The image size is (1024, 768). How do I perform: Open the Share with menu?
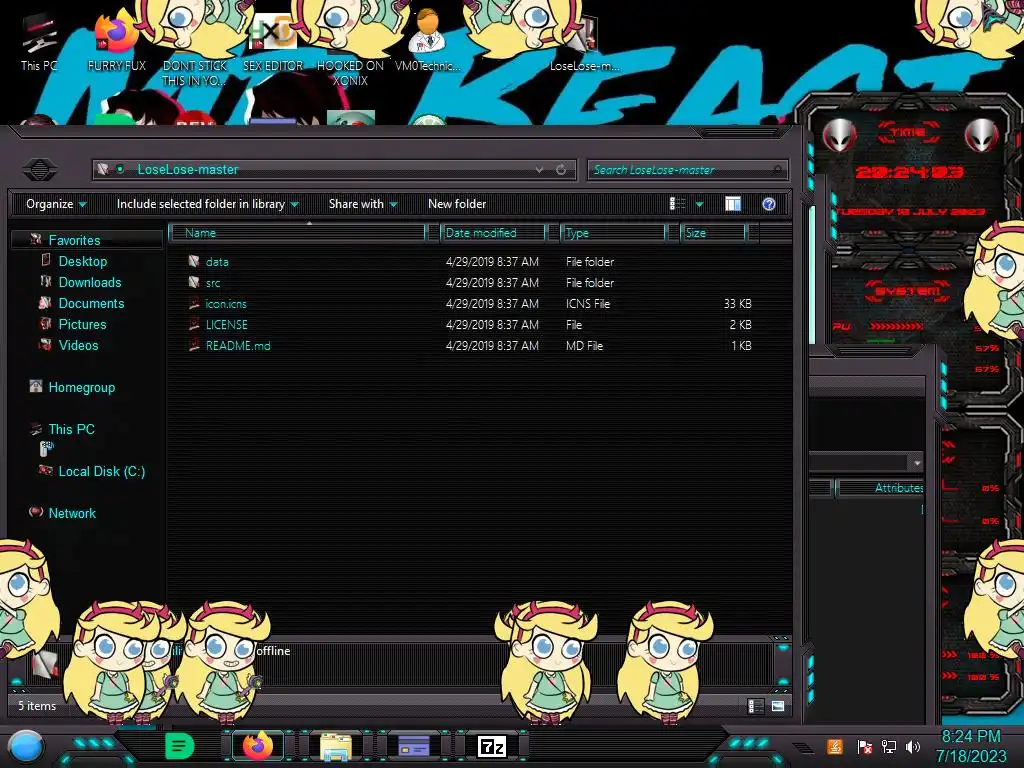pos(363,204)
